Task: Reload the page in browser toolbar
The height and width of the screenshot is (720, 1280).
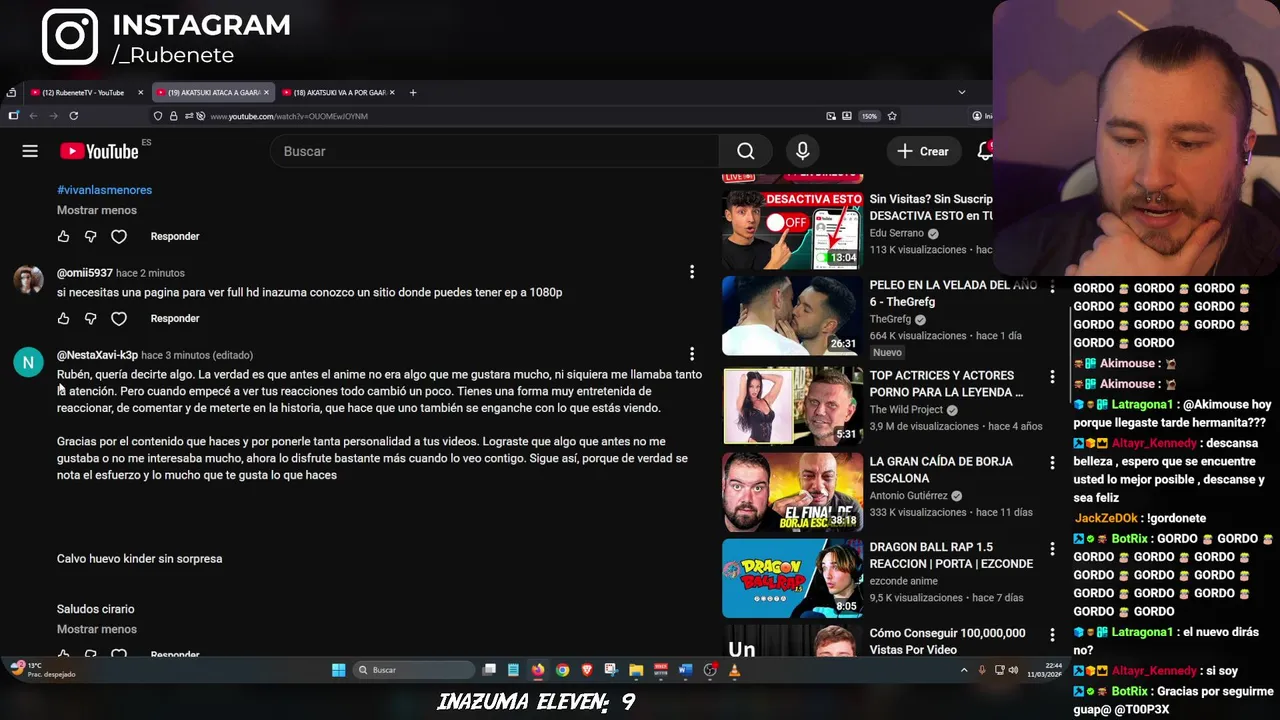Action: [x=74, y=116]
